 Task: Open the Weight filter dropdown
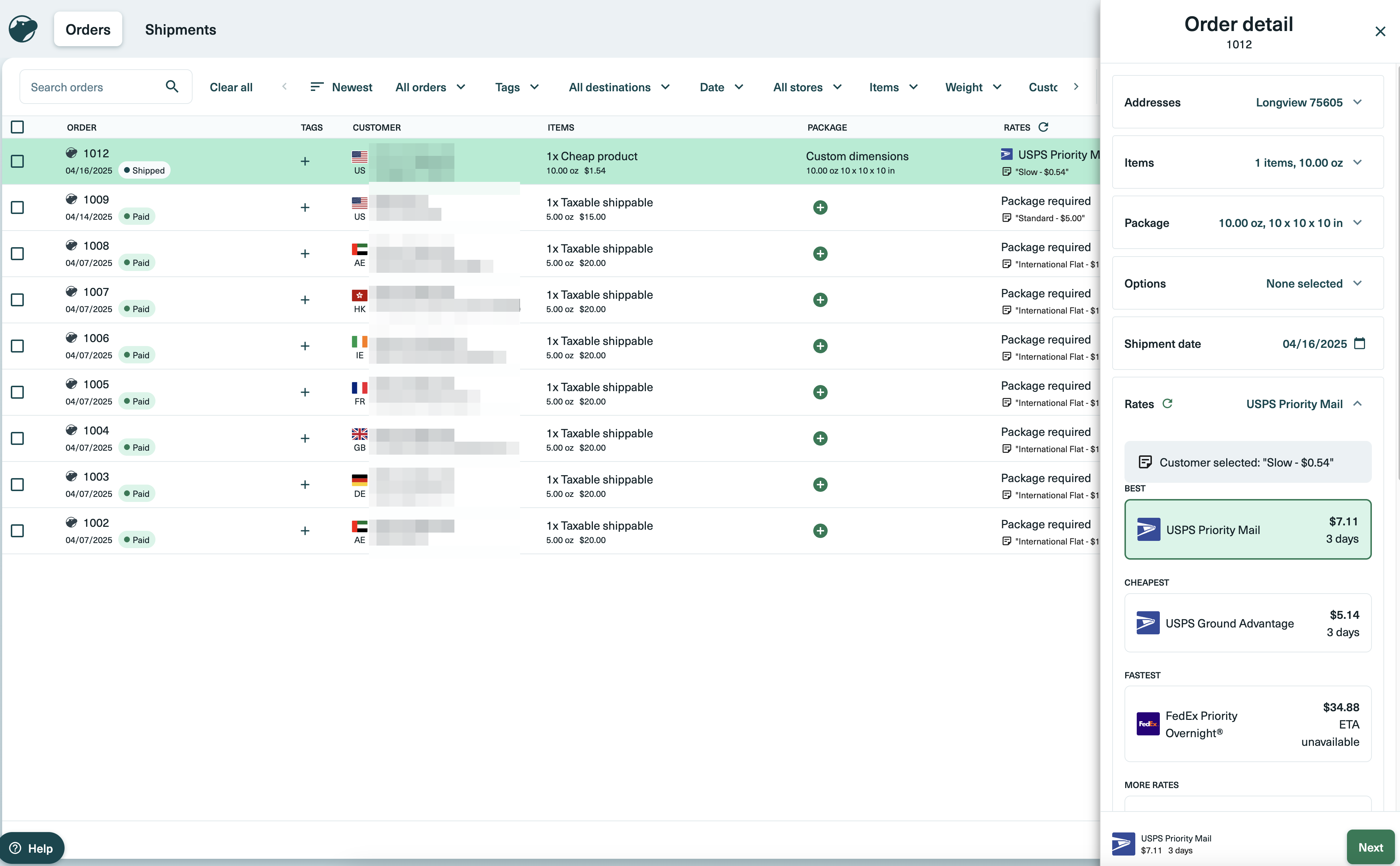[x=974, y=87]
